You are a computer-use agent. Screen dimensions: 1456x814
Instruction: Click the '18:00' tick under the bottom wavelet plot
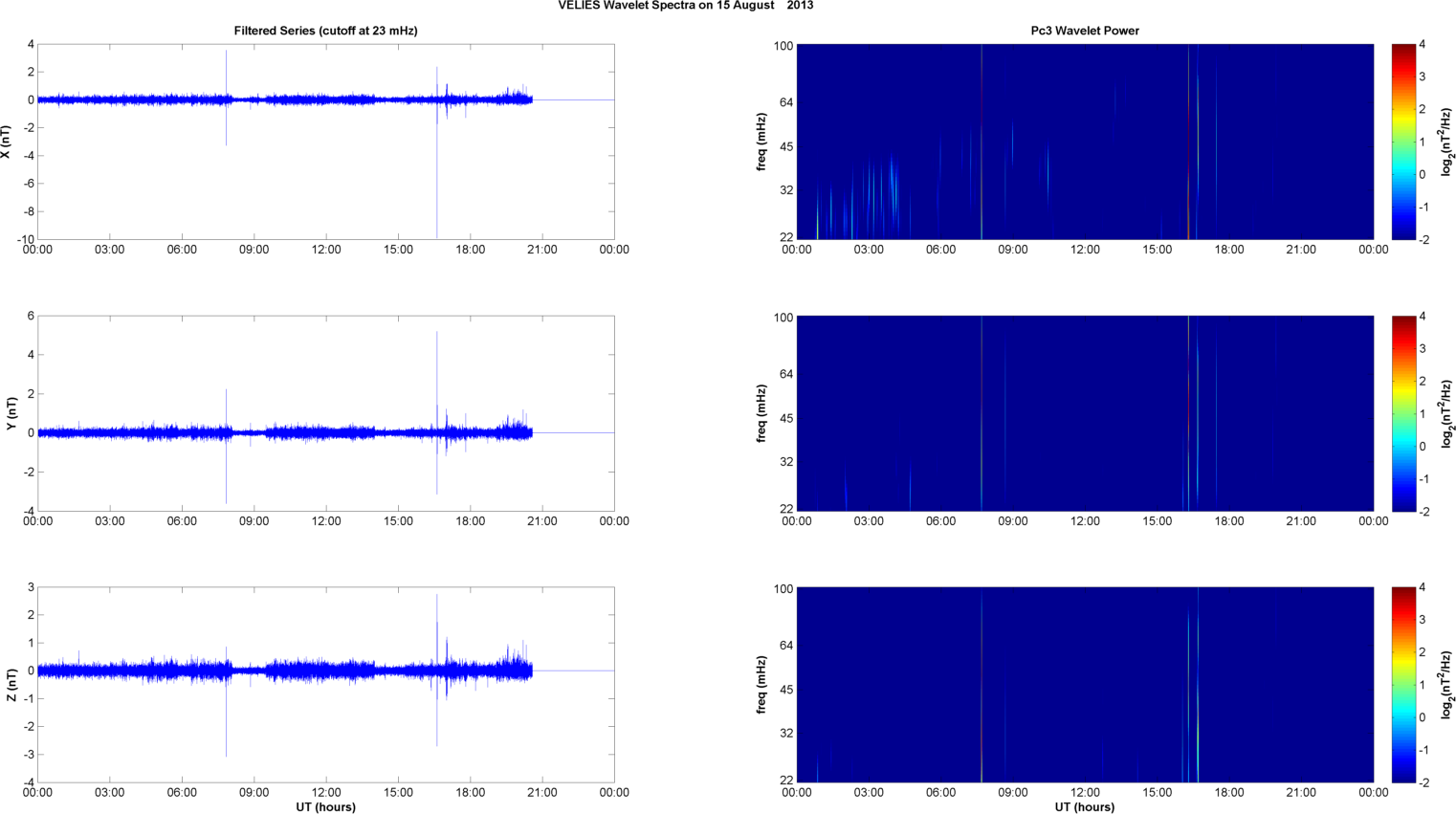(1229, 793)
